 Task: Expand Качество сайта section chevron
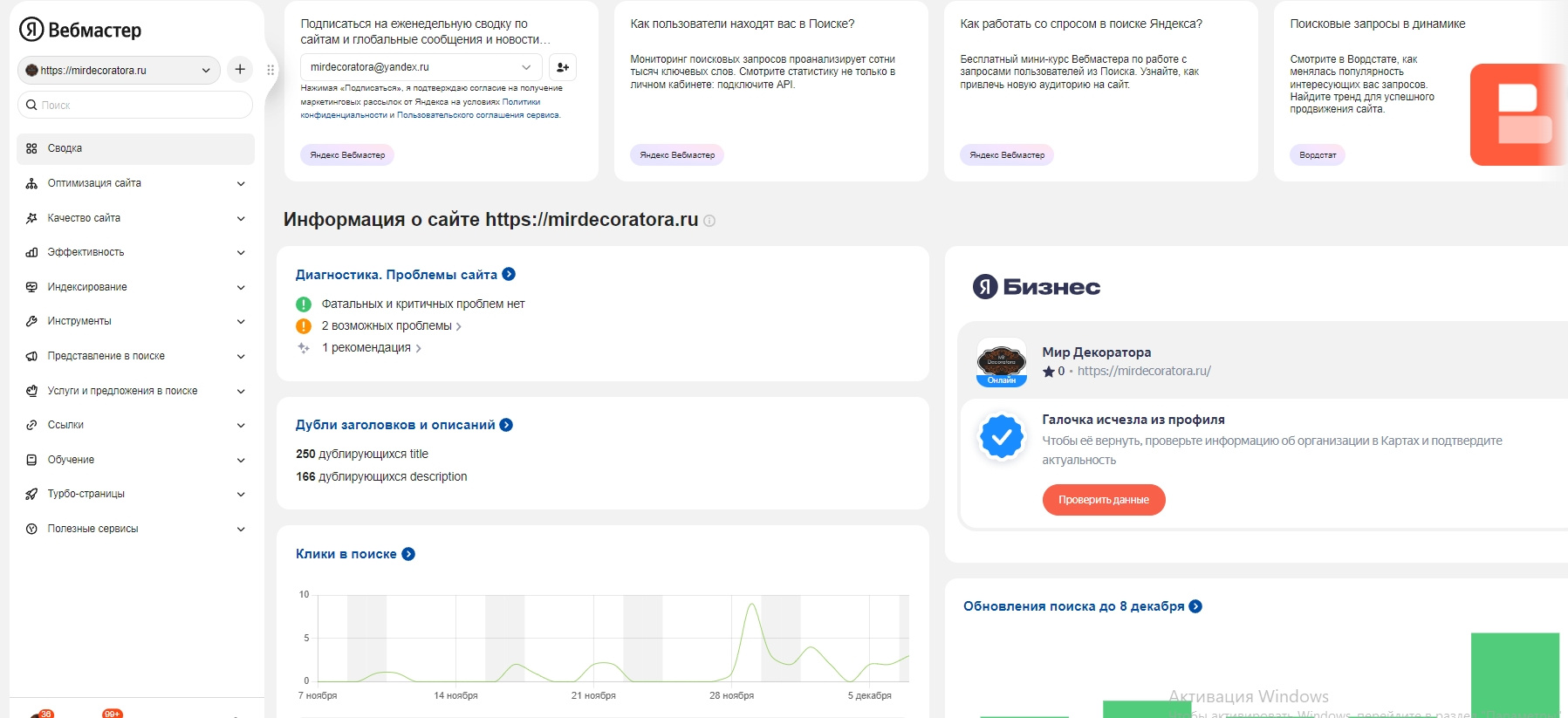(241, 218)
